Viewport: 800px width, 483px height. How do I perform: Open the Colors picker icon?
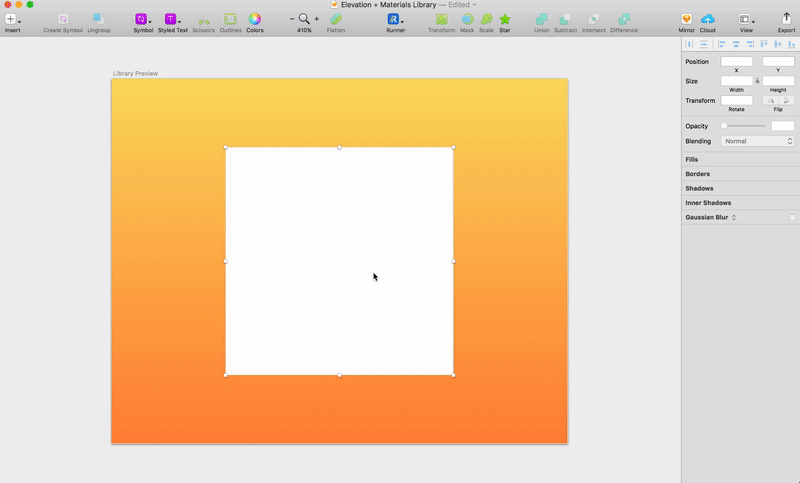pyautogui.click(x=255, y=19)
